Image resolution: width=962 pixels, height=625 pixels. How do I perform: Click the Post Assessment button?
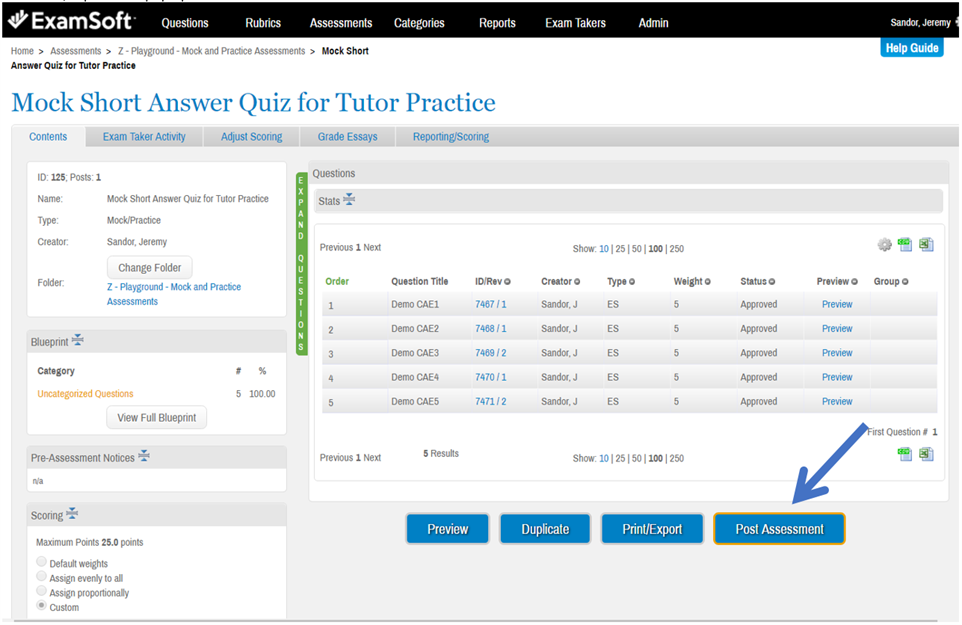pos(779,529)
